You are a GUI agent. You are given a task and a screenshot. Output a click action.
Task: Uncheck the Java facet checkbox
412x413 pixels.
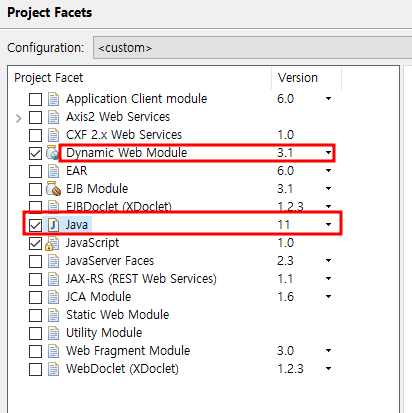35,225
